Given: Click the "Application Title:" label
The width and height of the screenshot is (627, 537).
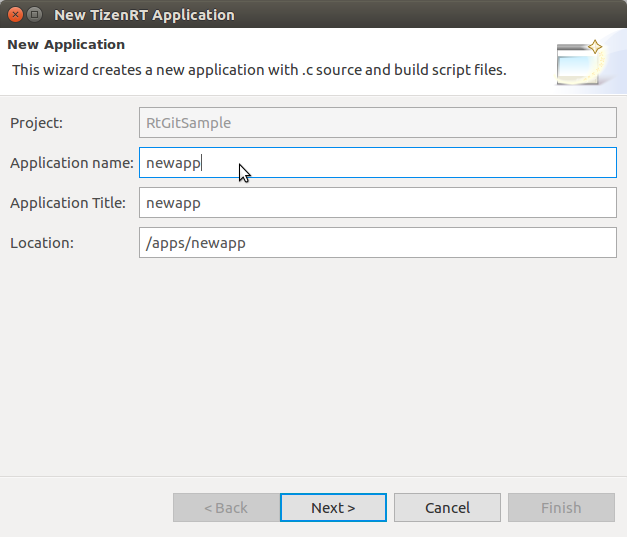Looking at the screenshot, I should (x=67, y=203).
